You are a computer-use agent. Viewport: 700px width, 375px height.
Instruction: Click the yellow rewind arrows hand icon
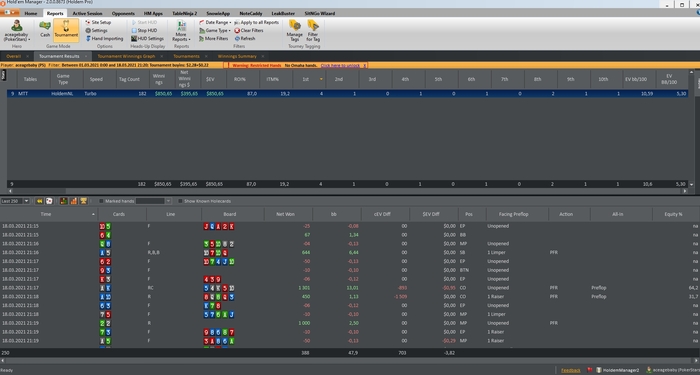(x=39, y=201)
